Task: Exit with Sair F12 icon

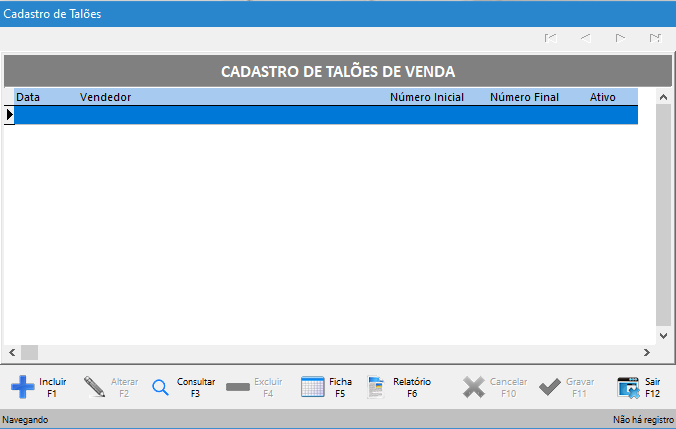Action: pyautogui.click(x=628, y=387)
